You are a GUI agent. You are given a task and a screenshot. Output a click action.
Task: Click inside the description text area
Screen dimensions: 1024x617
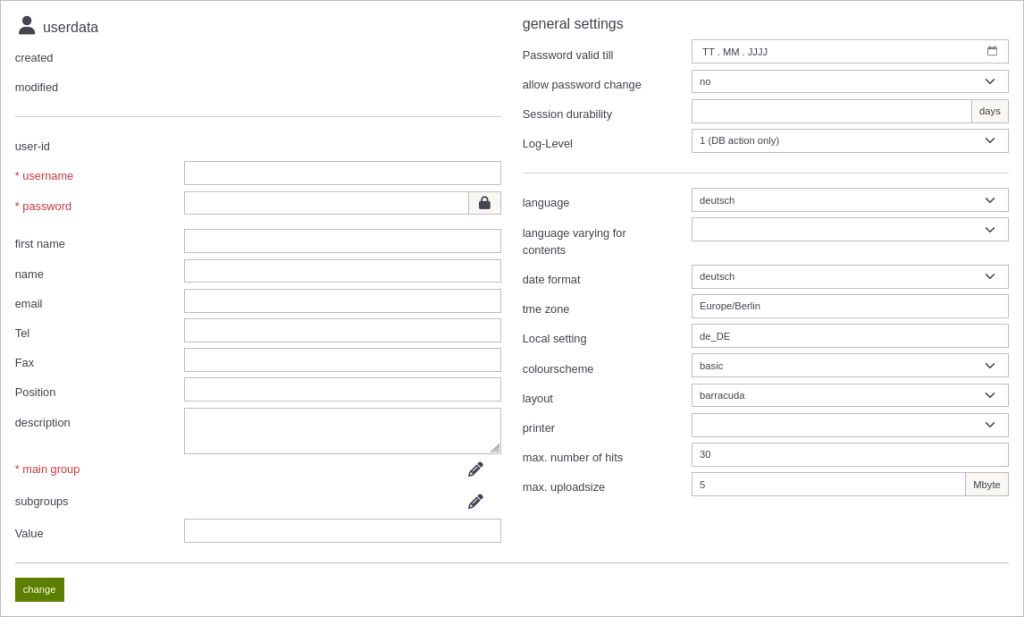tap(342, 431)
